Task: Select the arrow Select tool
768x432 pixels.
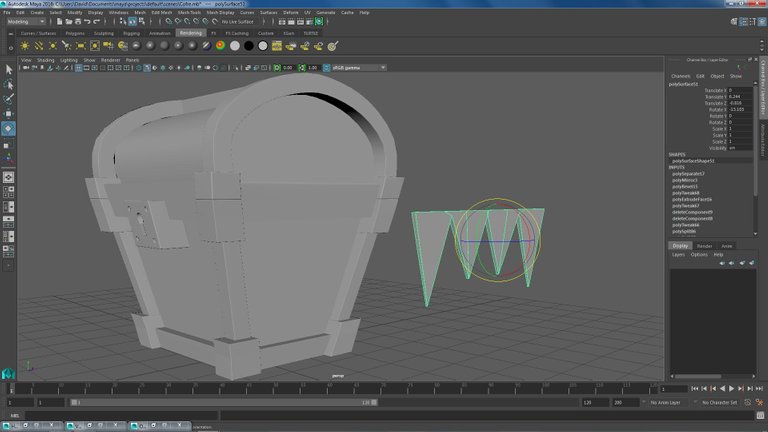Action: (x=8, y=70)
